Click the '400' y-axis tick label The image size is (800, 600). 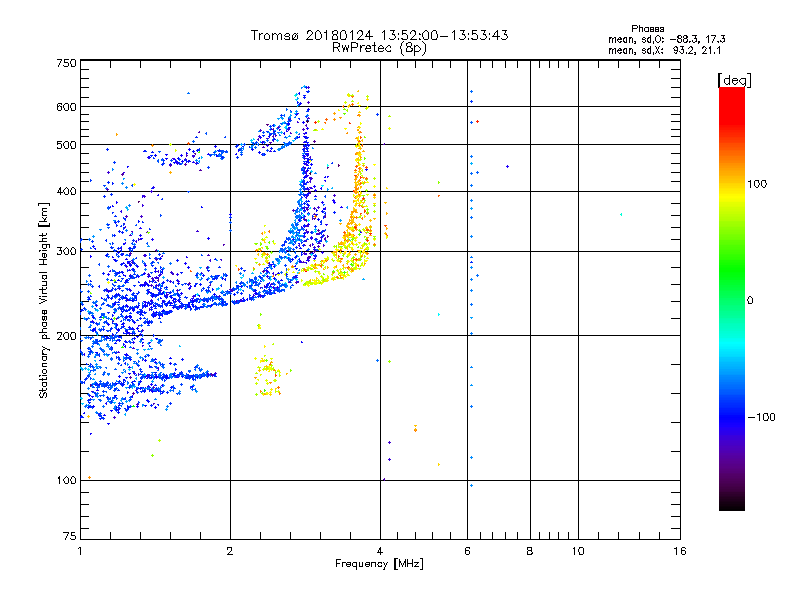tap(67, 191)
